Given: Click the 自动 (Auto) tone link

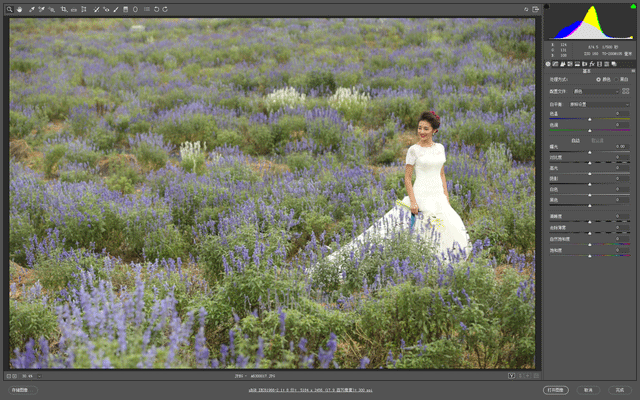Looking at the screenshot, I should point(576,140).
